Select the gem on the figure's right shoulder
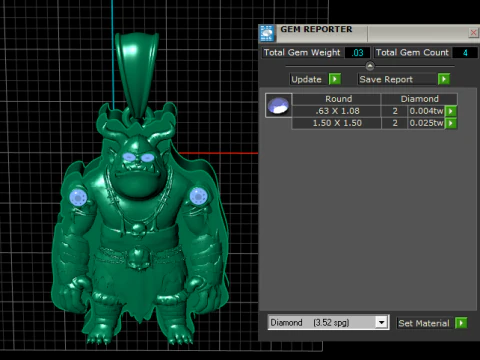This screenshot has width=480, height=360. [199, 196]
